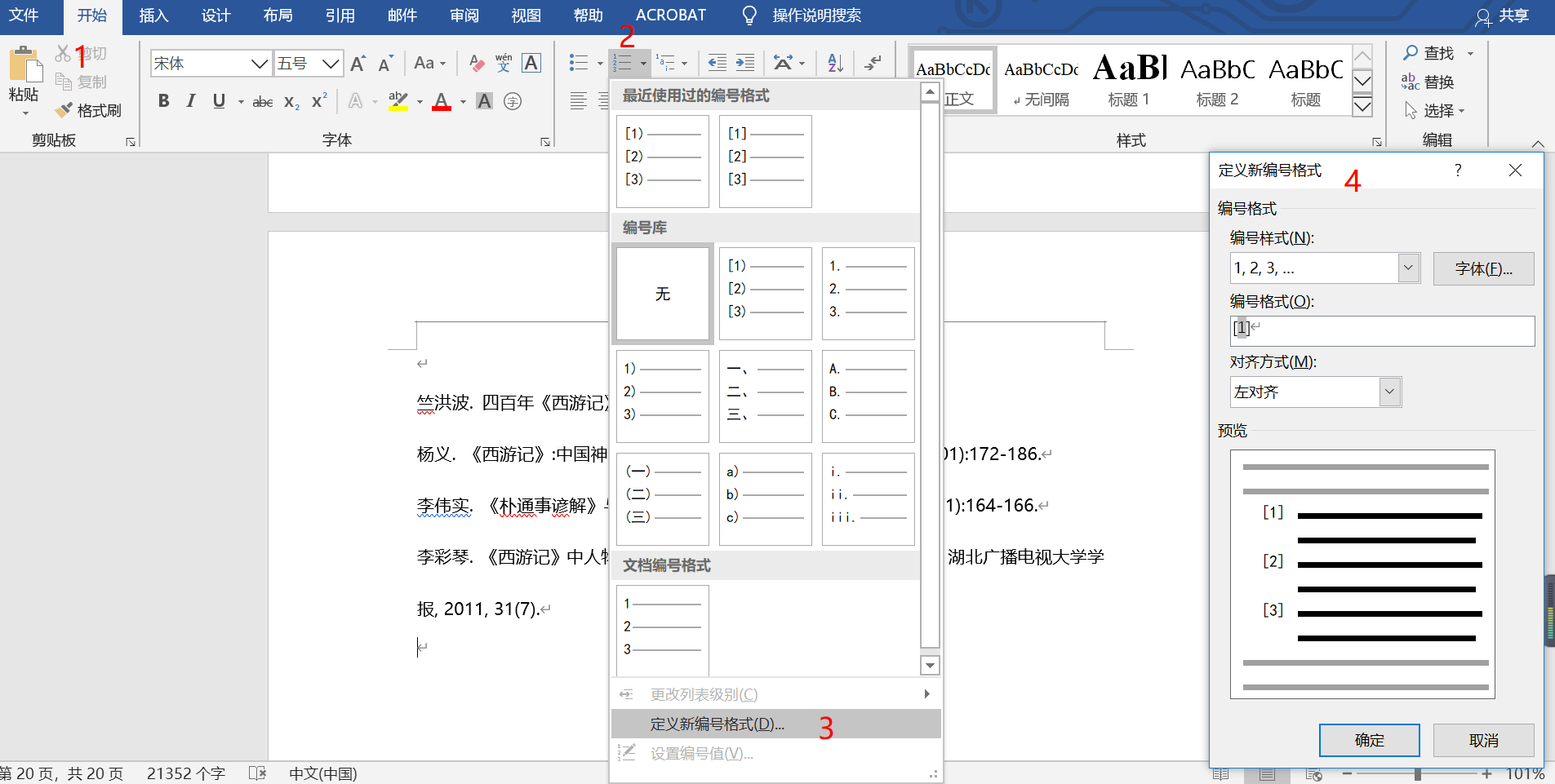Open the Phonetic Guide (拼音) tool
Screen dimensions: 1555x784
coord(504,63)
